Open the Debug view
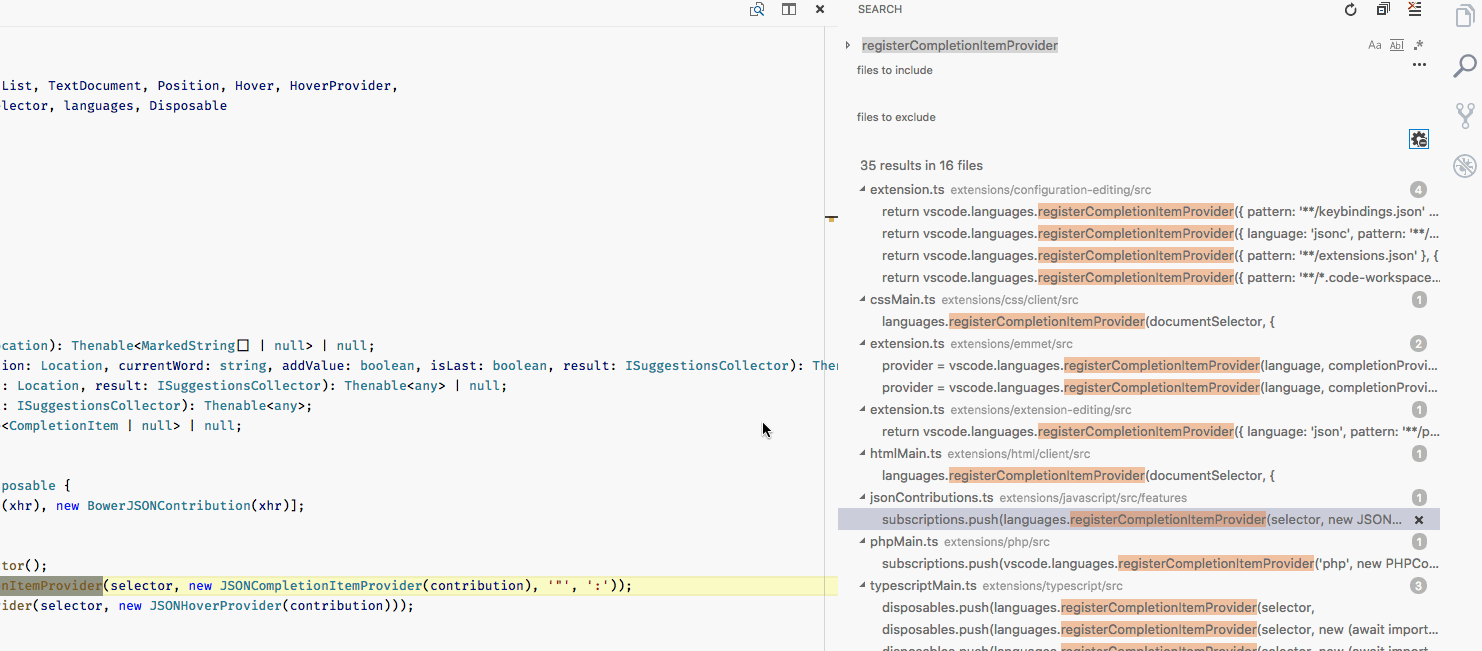This screenshot has width=1482, height=651. (1465, 164)
